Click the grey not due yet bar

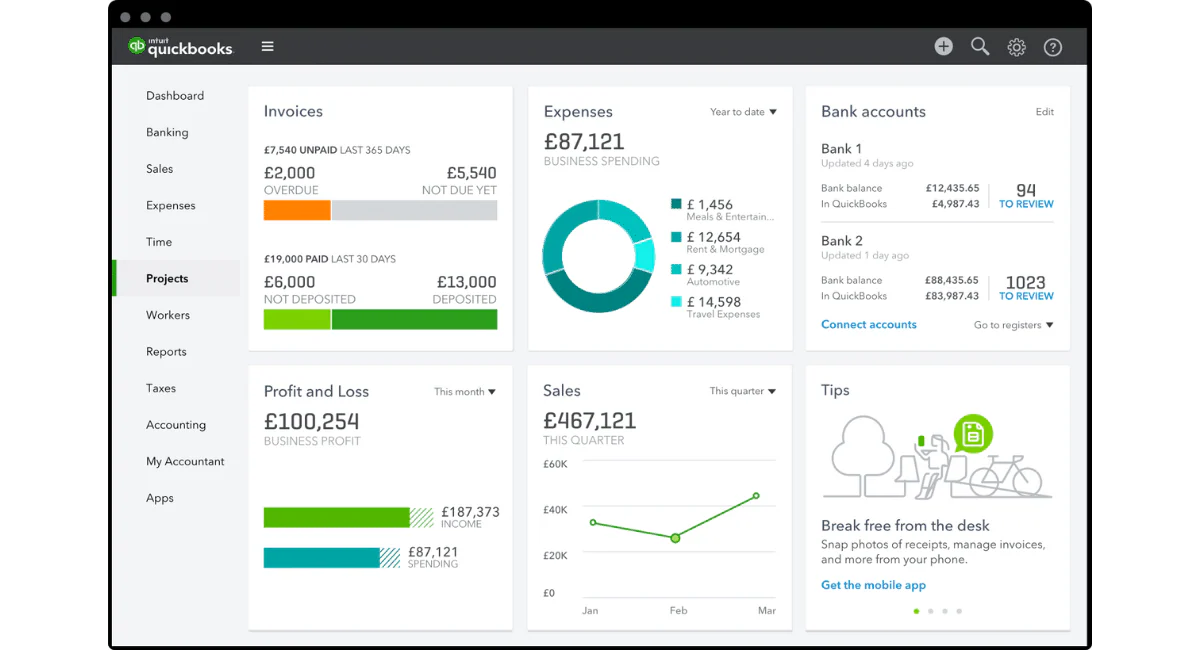(414, 210)
